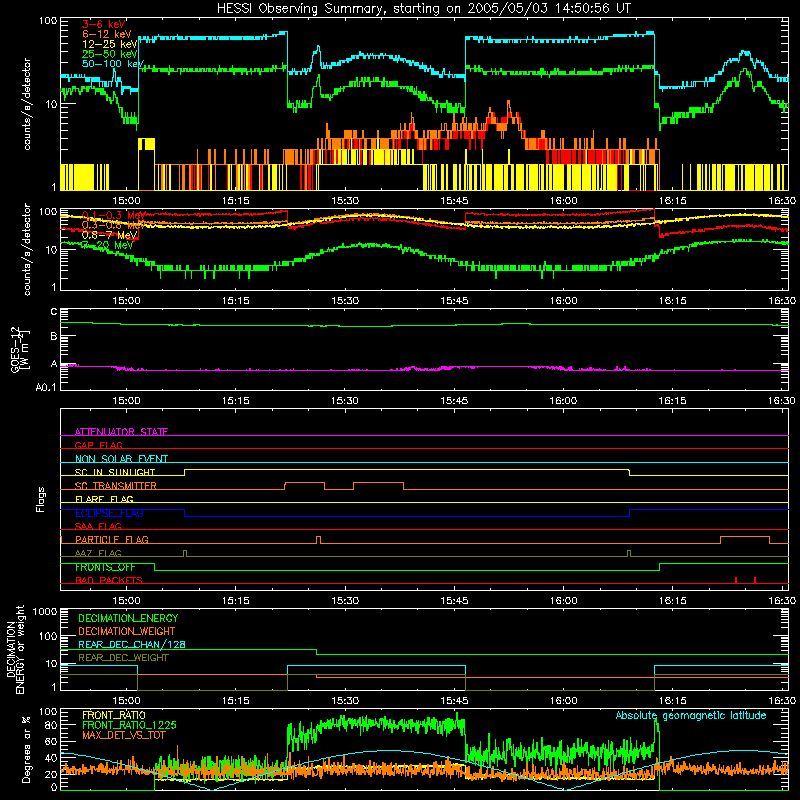
Task: Click the DECIMATION_WEIGHT legend label
Action: (127, 631)
